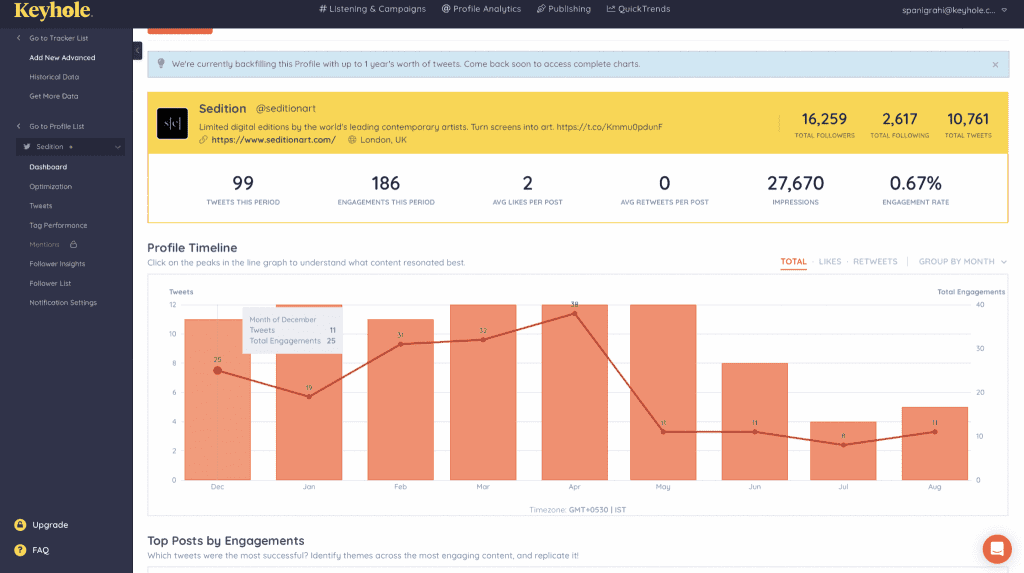Click the 2,617 total following stat

point(899,124)
